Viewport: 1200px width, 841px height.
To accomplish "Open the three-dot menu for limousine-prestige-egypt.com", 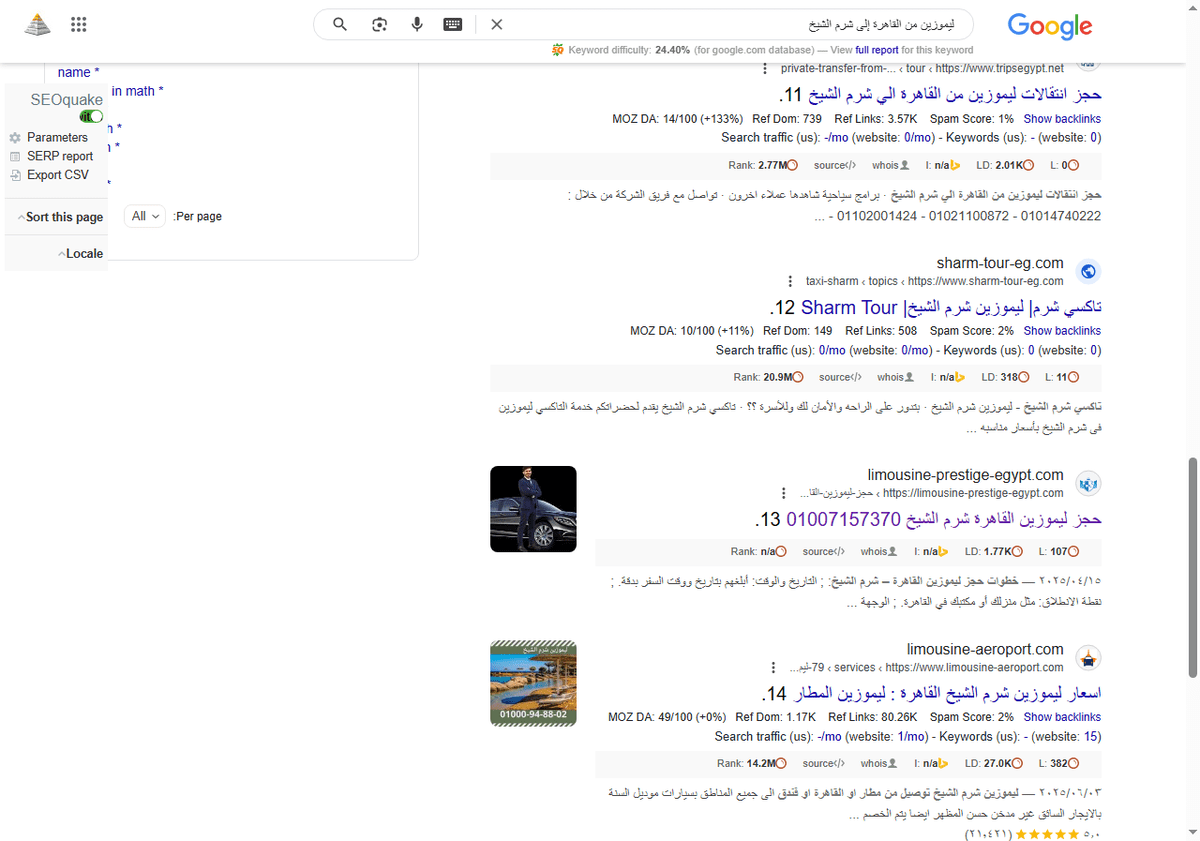I will click(x=783, y=492).
